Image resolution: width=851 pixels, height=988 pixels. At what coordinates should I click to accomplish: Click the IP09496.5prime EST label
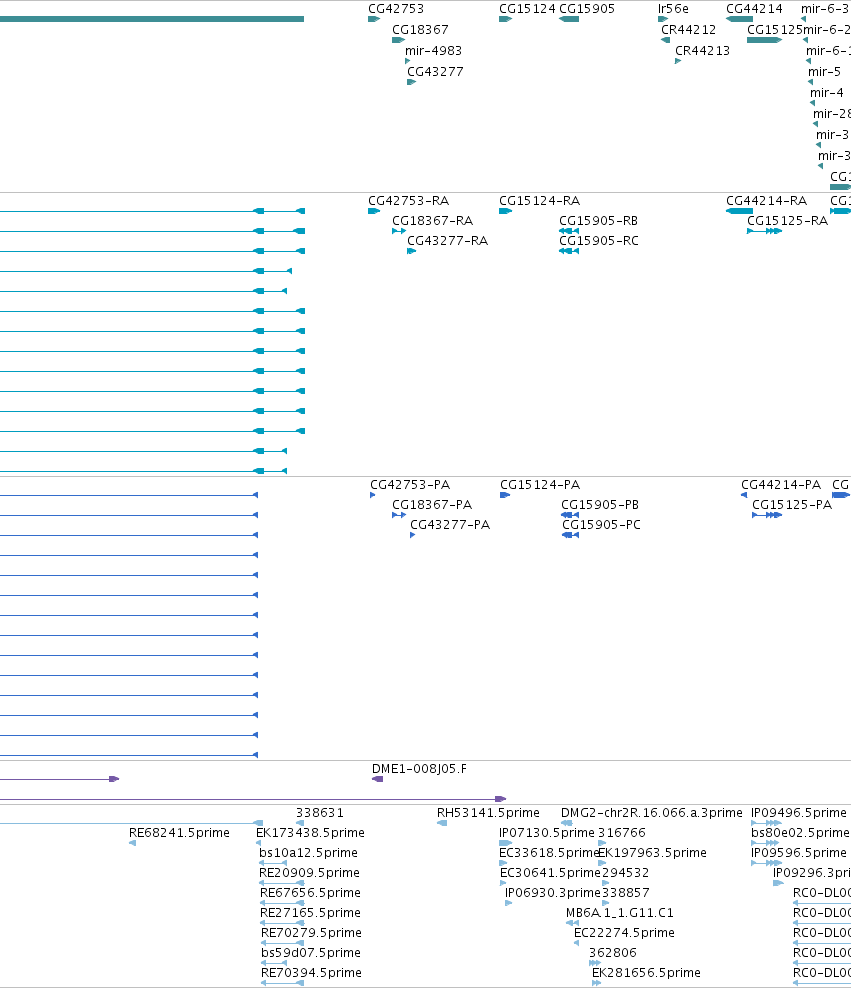799,813
